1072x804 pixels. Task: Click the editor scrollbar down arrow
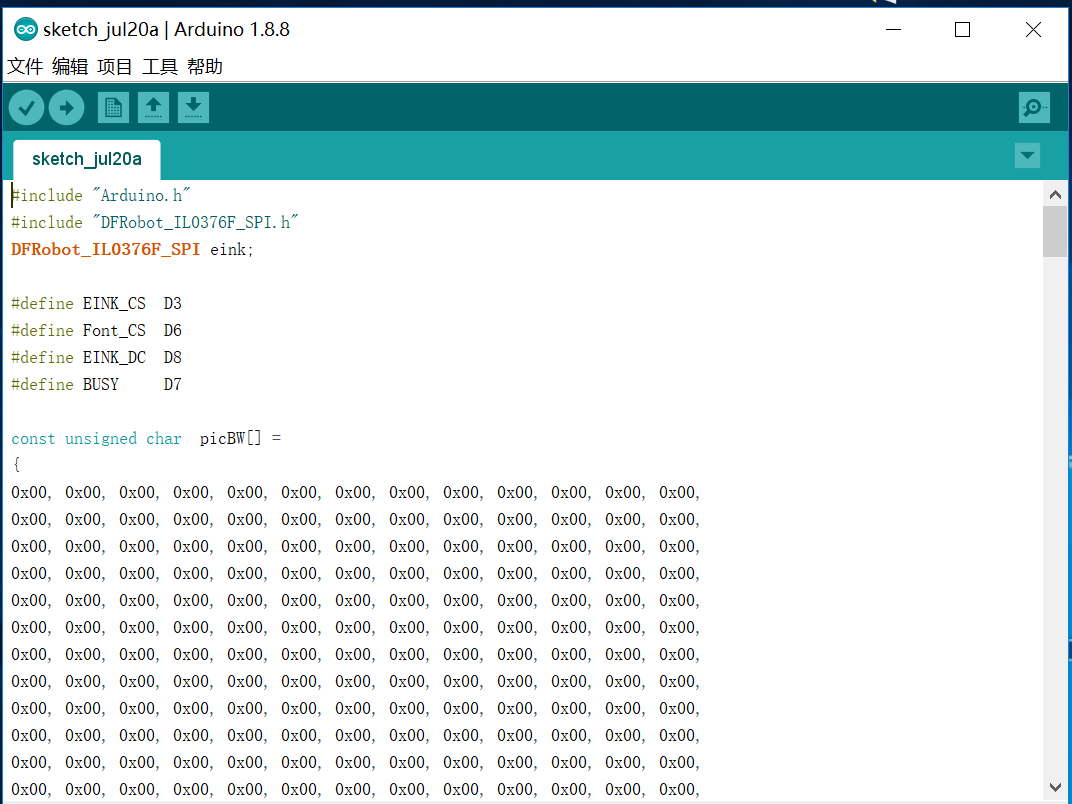click(x=1055, y=788)
